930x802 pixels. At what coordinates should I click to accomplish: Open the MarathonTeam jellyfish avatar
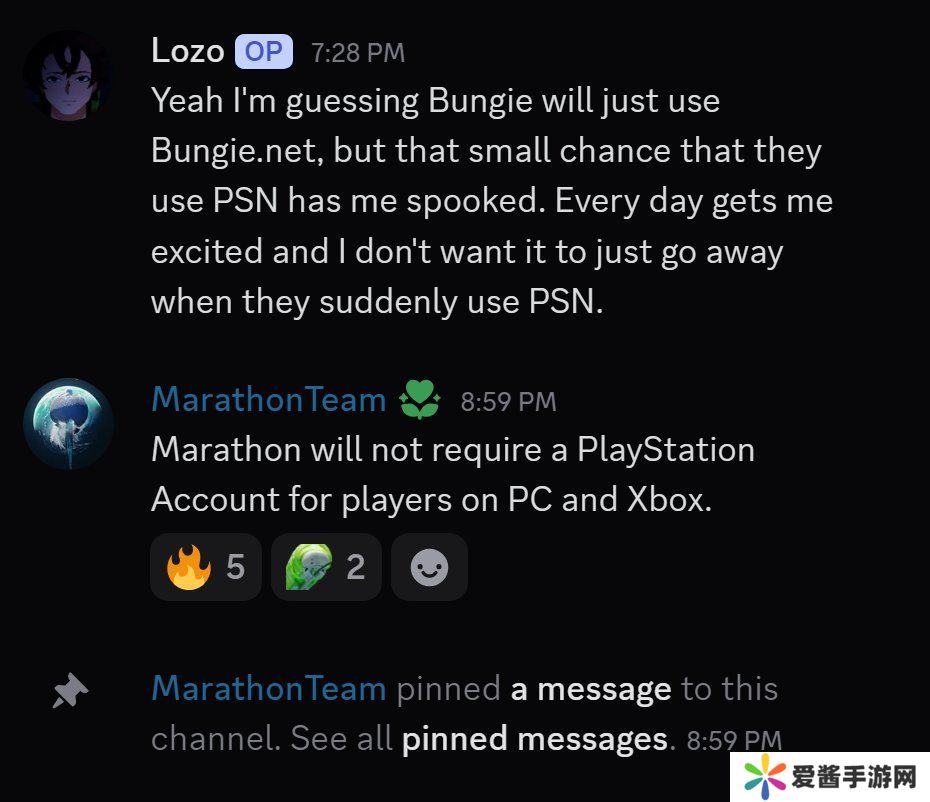(x=68, y=424)
